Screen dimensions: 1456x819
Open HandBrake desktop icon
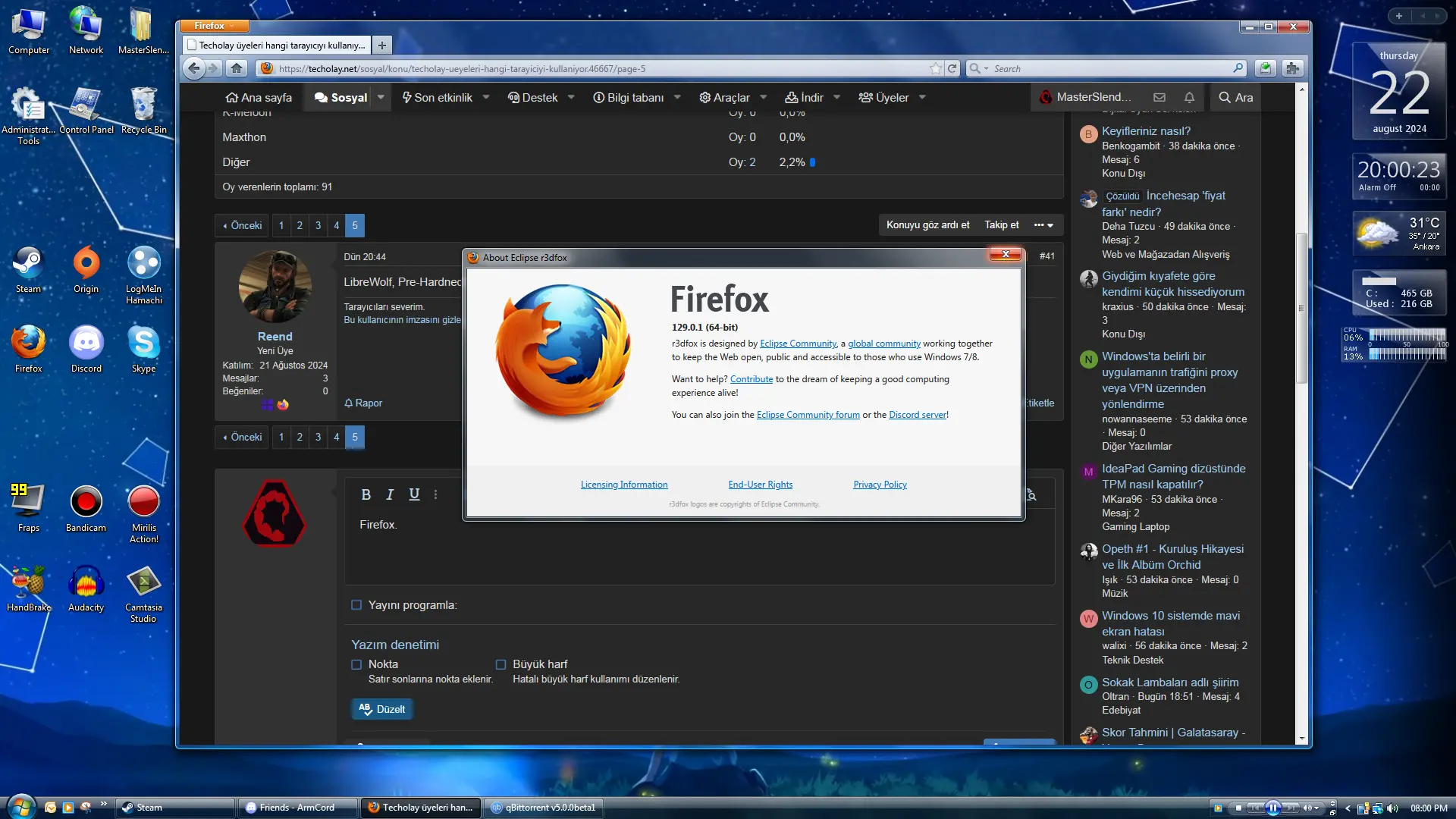29,588
